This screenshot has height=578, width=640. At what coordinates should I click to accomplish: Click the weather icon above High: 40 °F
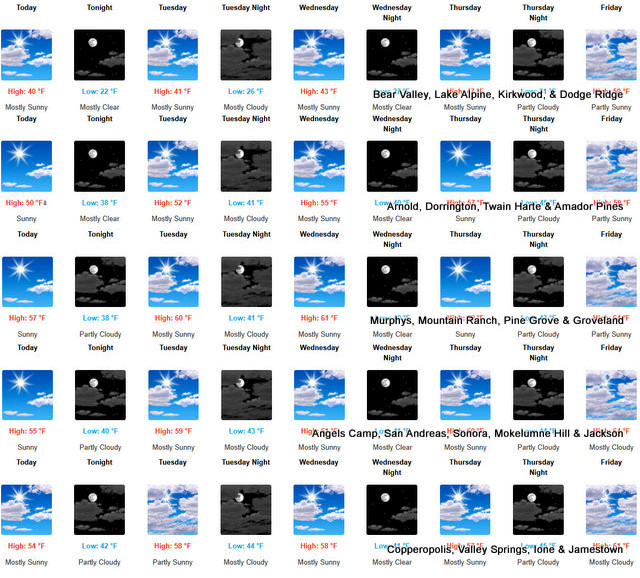click(x=27, y=54)
